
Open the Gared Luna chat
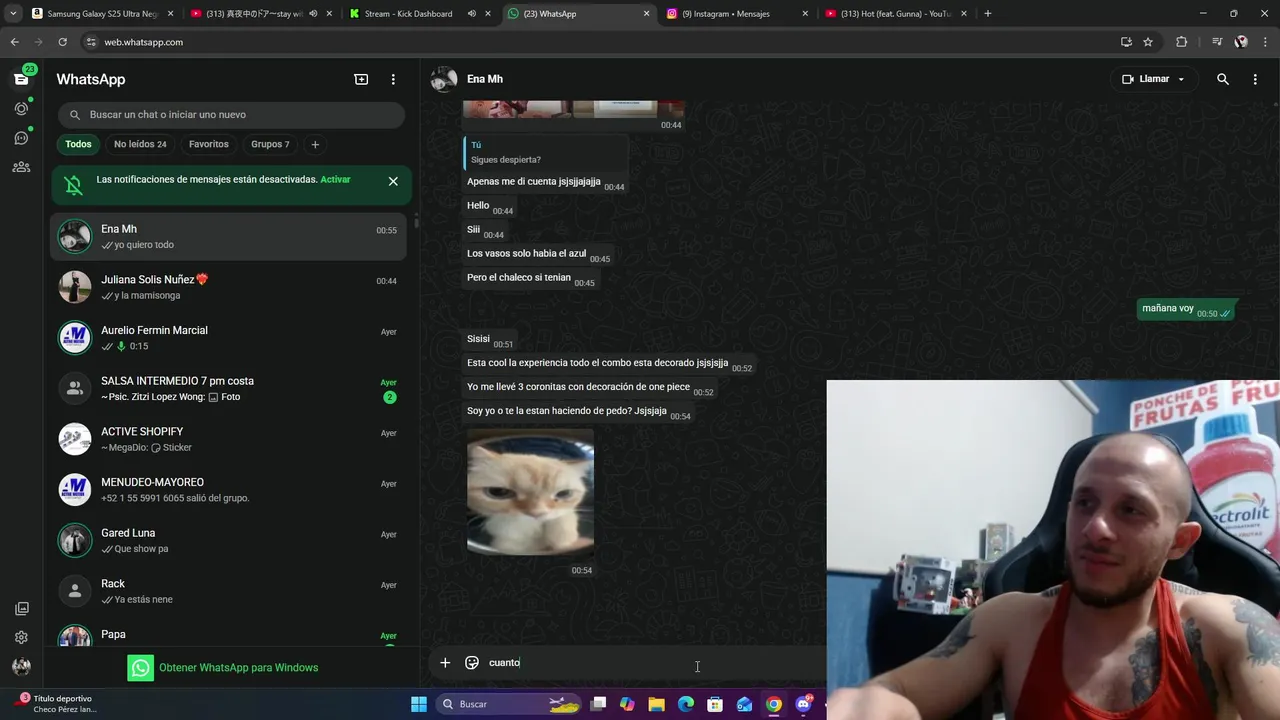228,541
